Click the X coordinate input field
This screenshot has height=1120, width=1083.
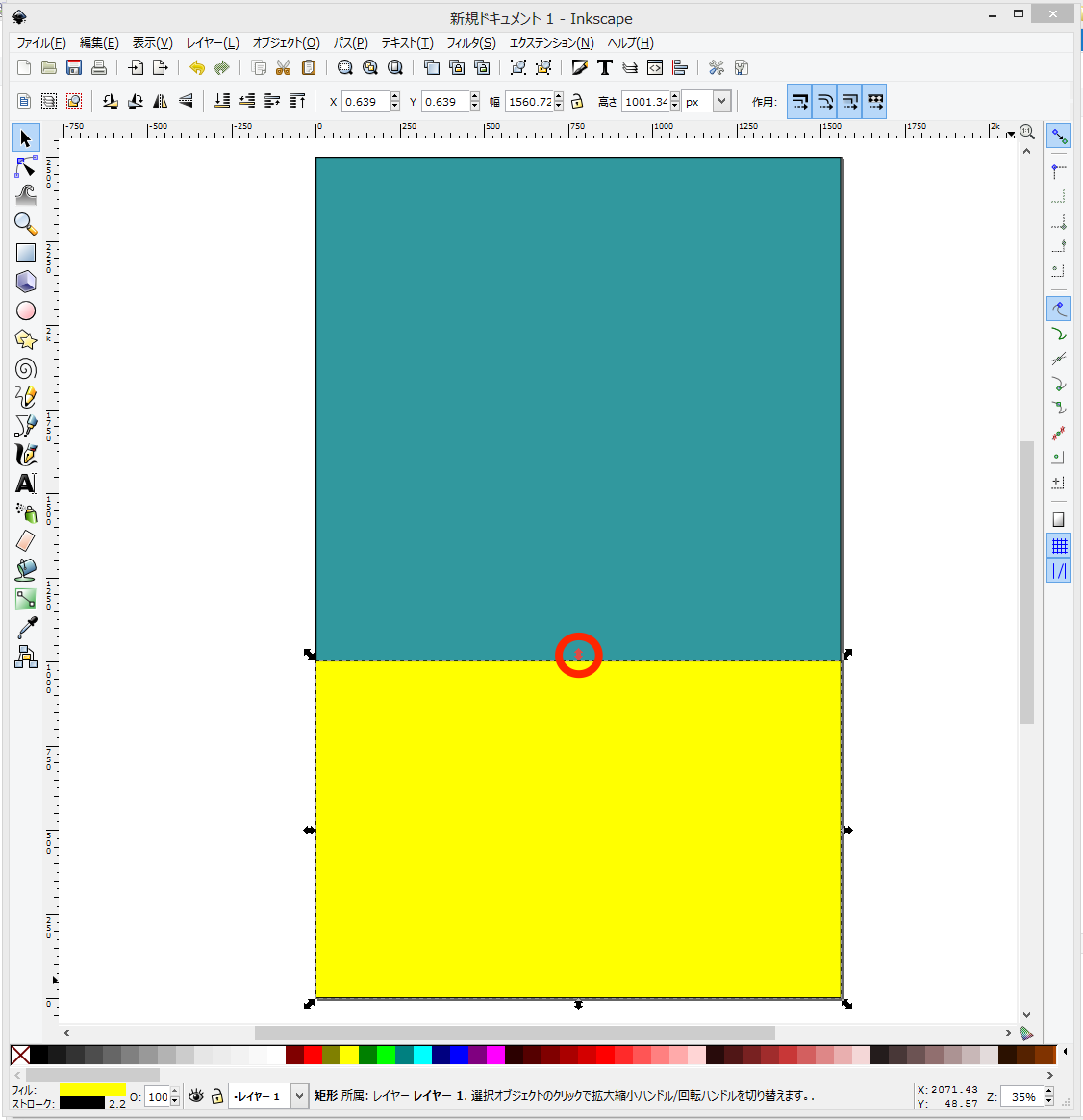[365, 102]
